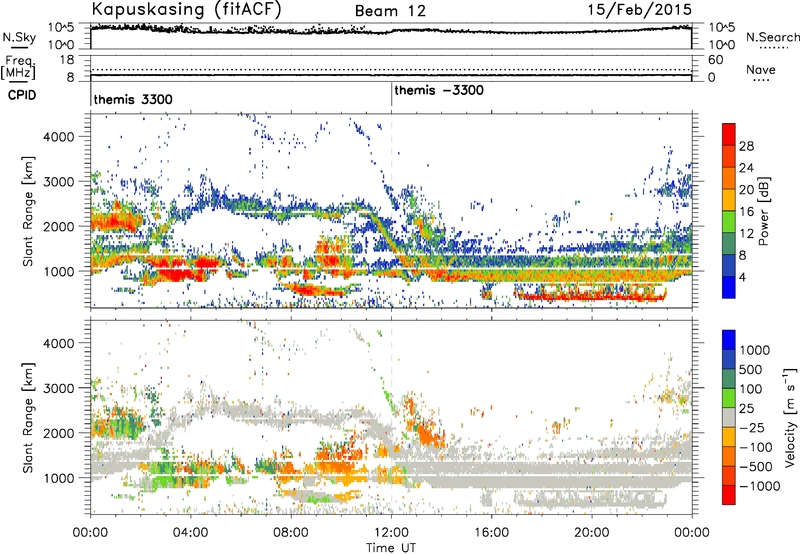Click the '16:00' time axis tick label
The image size is (800, 554).
click(491, 533)
